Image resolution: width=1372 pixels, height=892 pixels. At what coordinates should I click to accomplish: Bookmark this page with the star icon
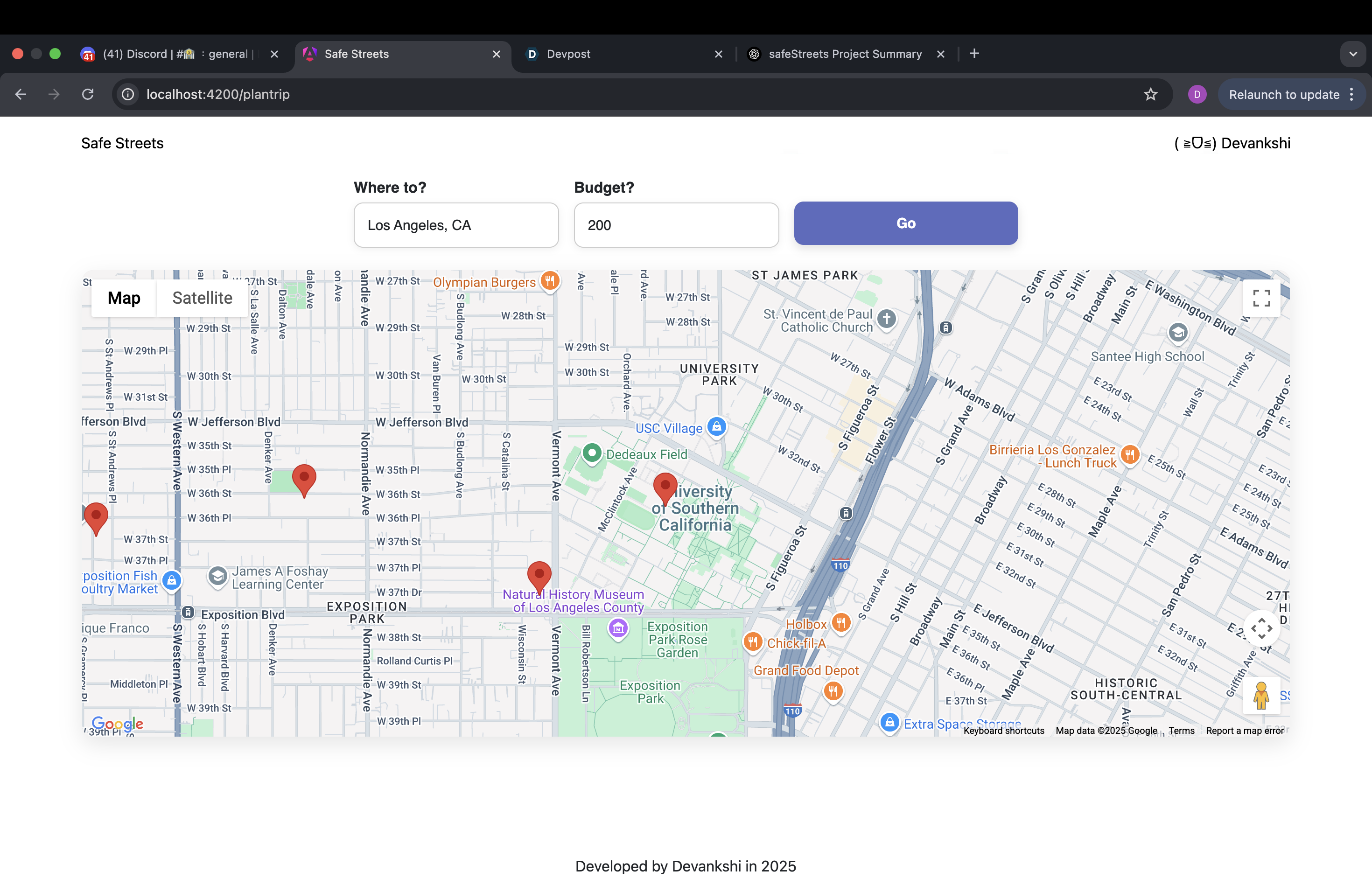coord(1150,95)
